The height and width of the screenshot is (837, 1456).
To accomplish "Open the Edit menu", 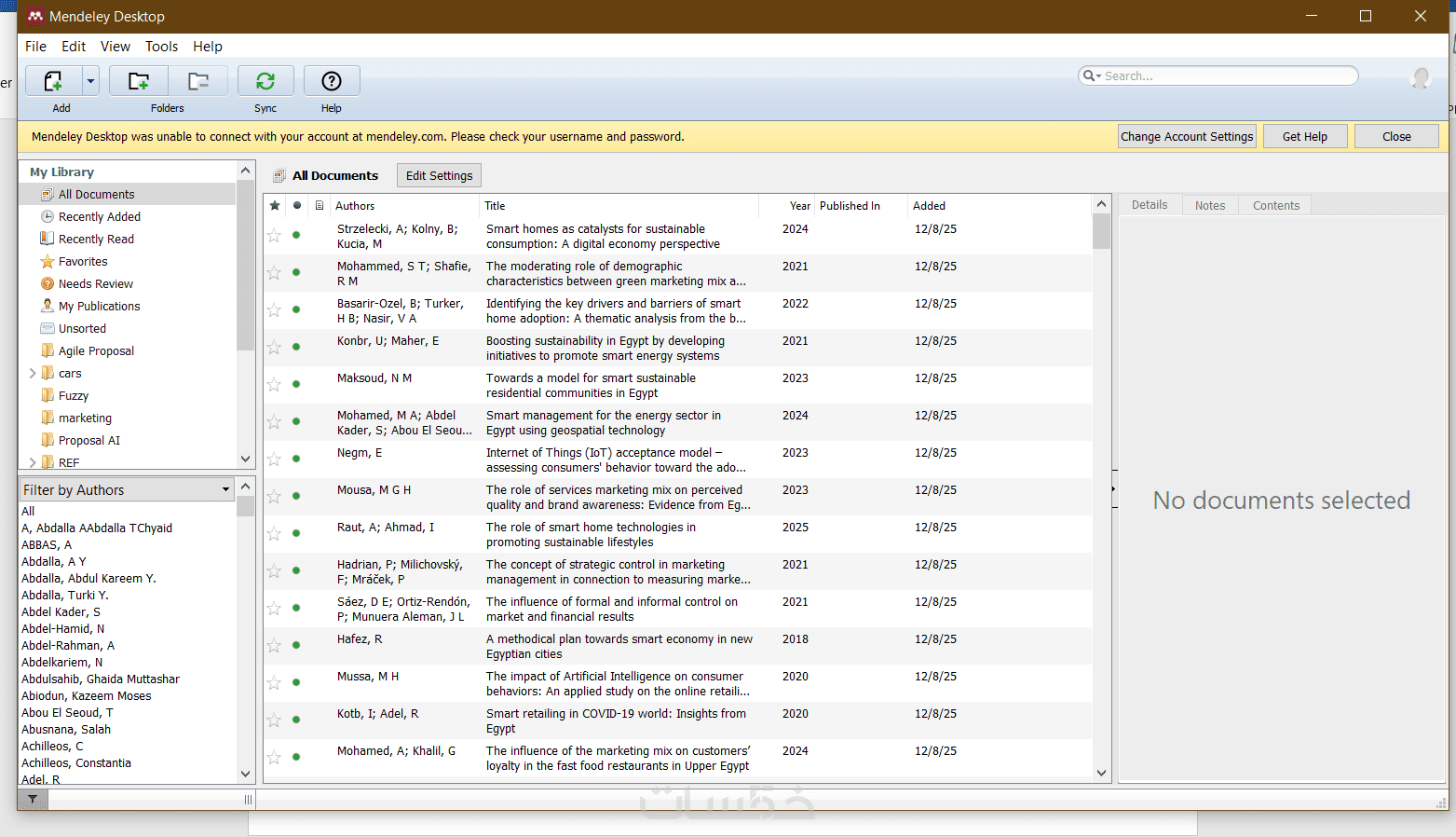I will pyautogui.click(x=74, y=47).
